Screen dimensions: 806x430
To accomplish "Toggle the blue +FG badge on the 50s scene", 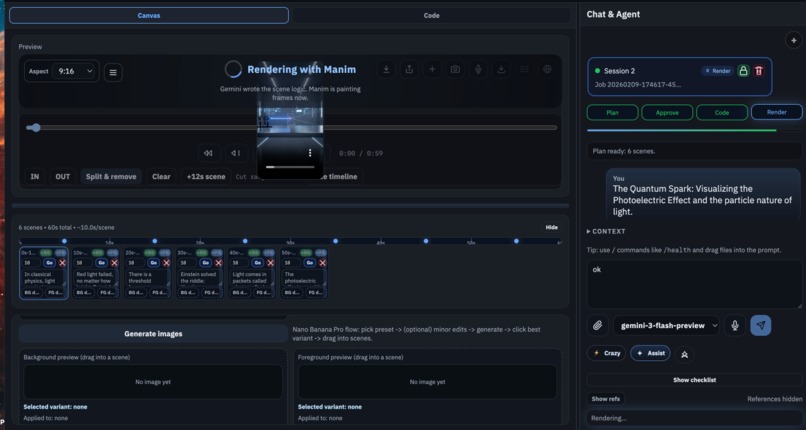I will [321, 253].
